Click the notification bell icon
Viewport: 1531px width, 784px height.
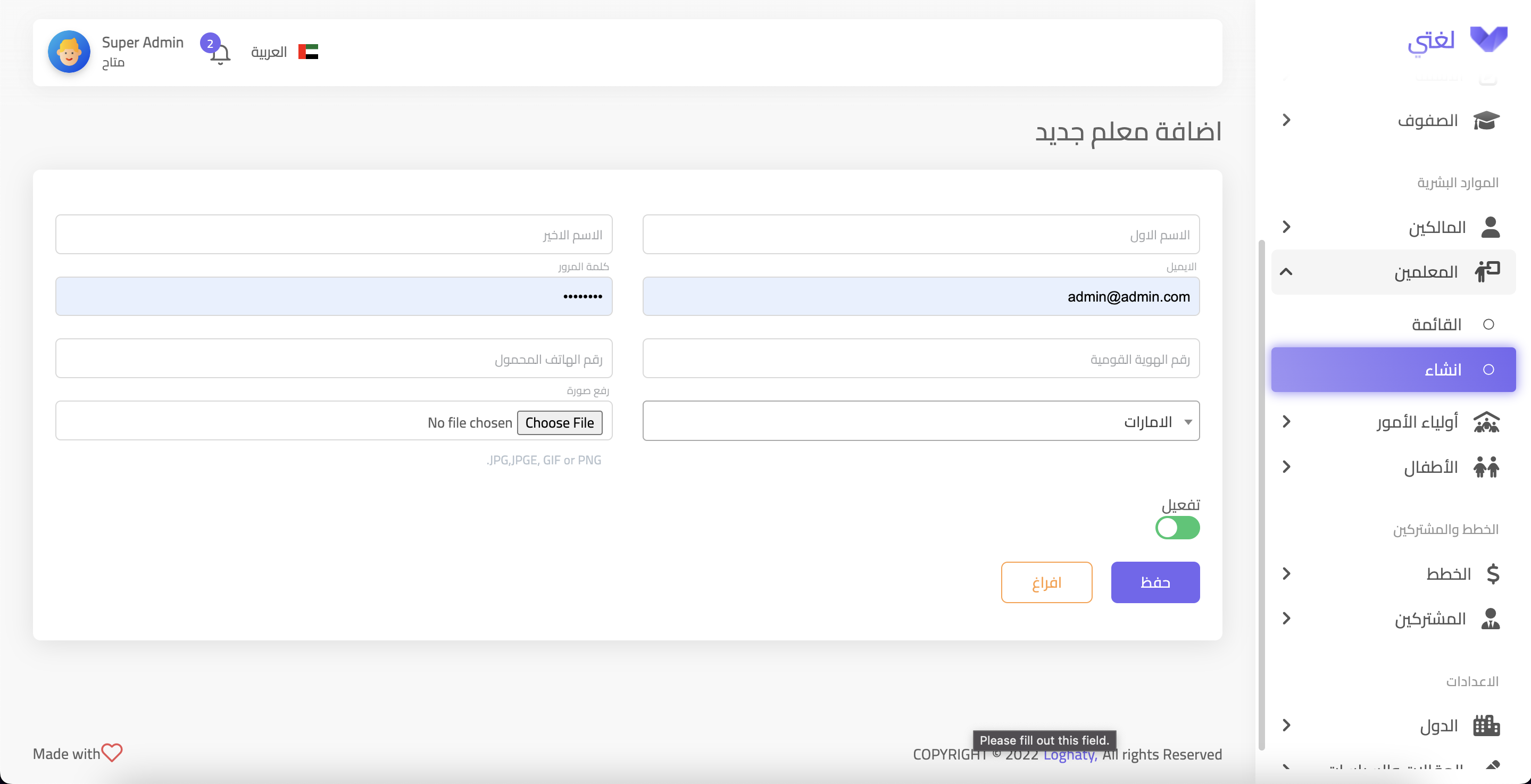coord(220,54)
